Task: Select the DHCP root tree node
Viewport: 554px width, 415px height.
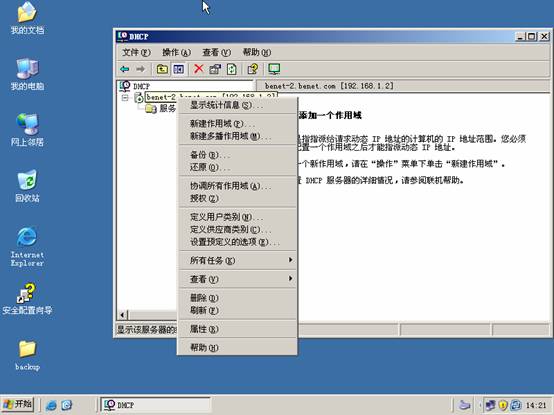Action: click(x=141, y=86)
